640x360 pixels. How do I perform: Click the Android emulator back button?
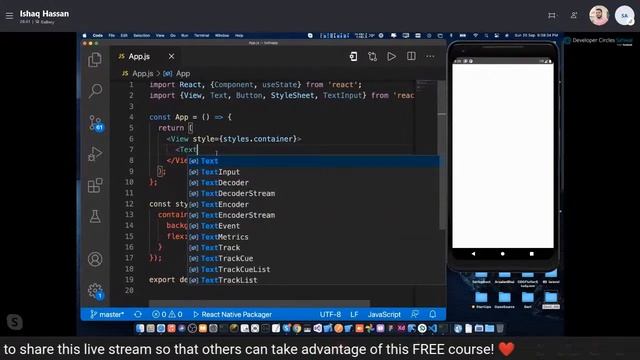click(x=473, y=253)
